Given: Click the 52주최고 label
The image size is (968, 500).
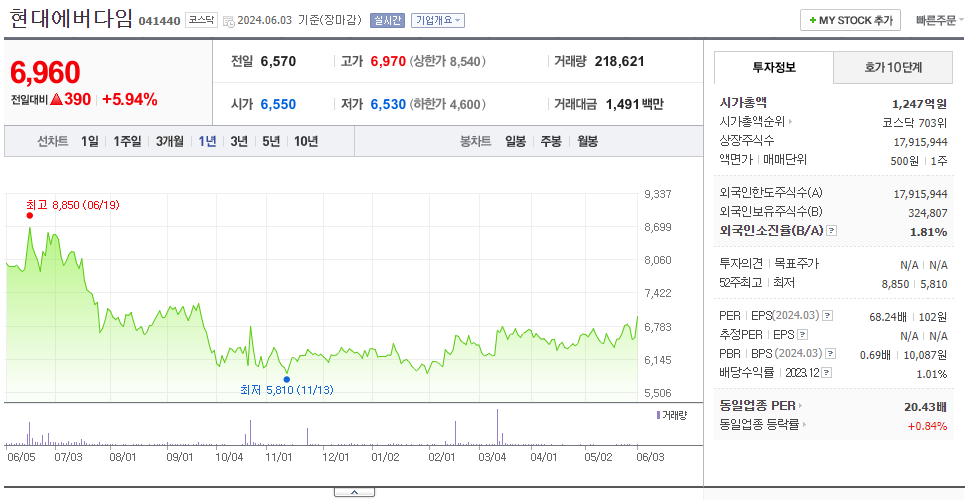Looking at the screenshot, I should tap(741, 283).
